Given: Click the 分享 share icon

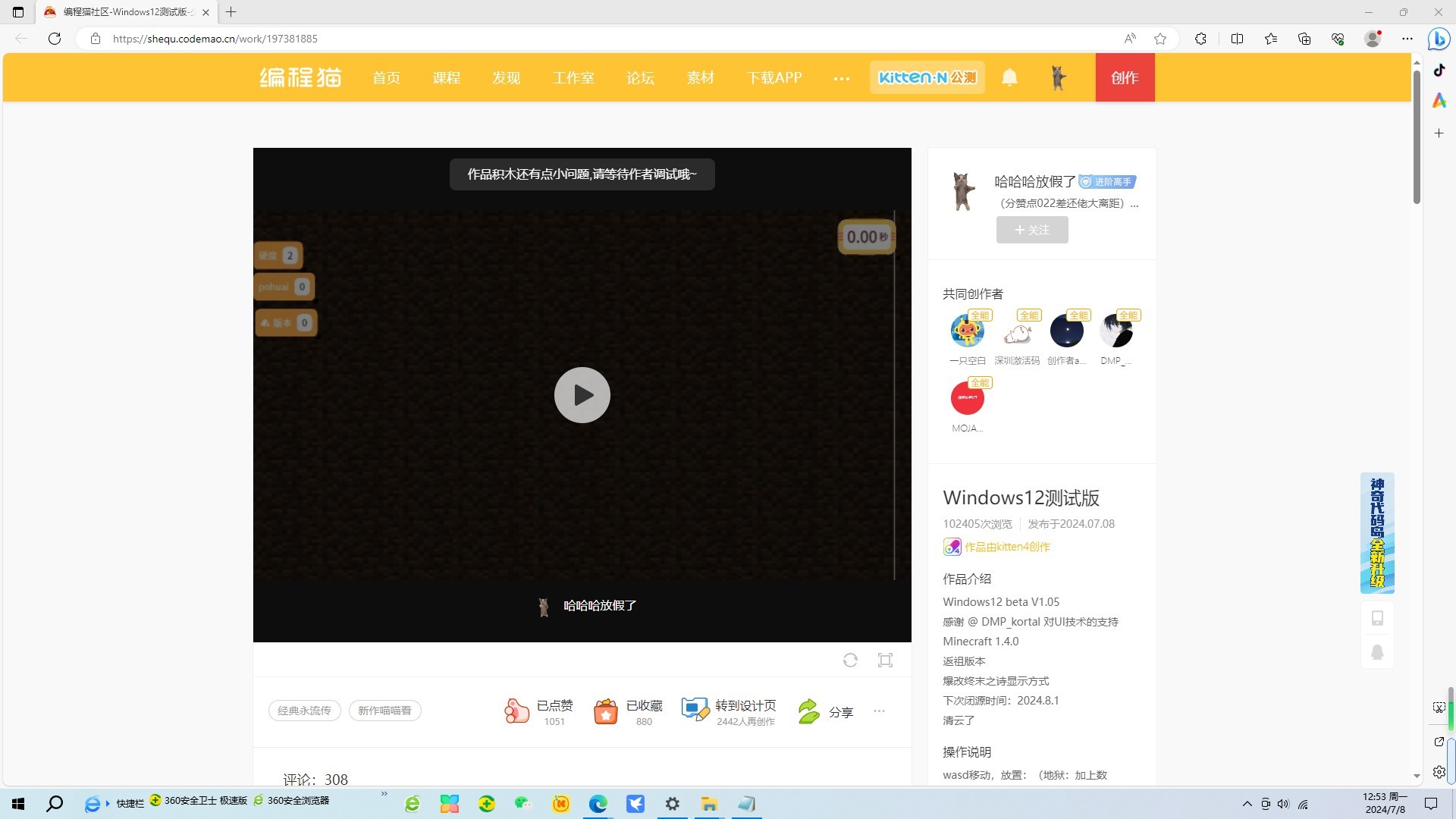Looking at the screenshot, I should click(809, 711).
